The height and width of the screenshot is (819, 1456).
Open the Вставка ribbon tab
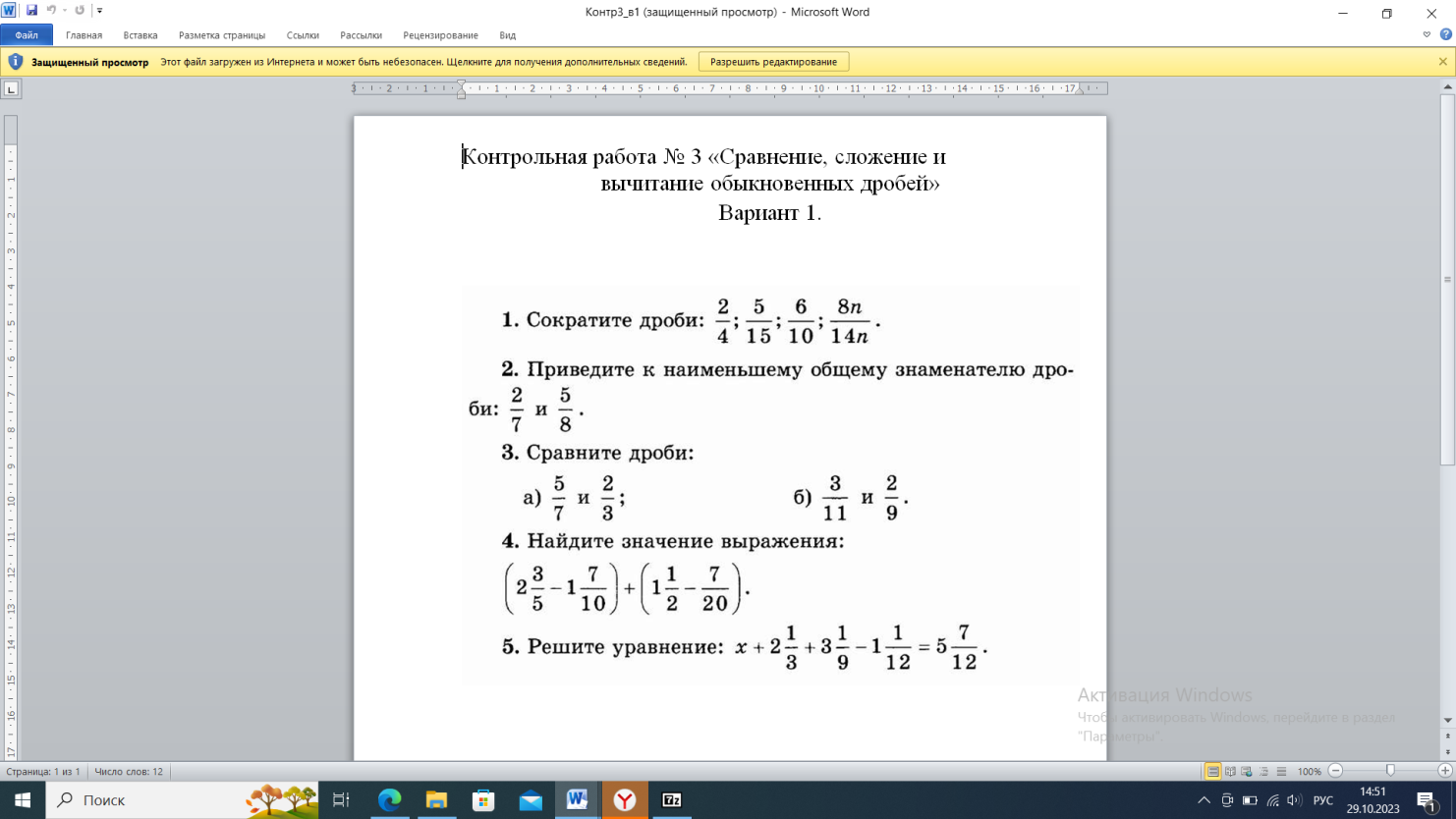140,35
